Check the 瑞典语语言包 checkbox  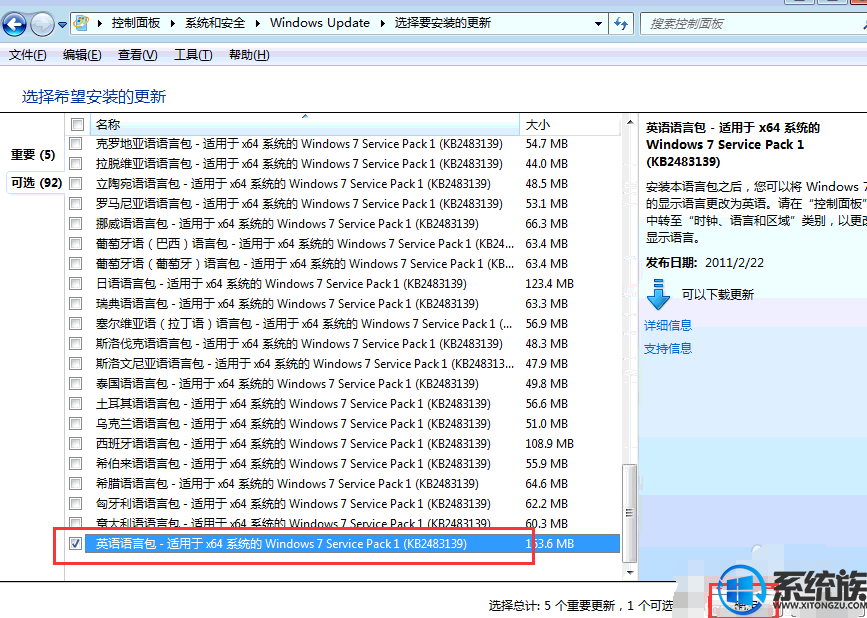(75, 304)
